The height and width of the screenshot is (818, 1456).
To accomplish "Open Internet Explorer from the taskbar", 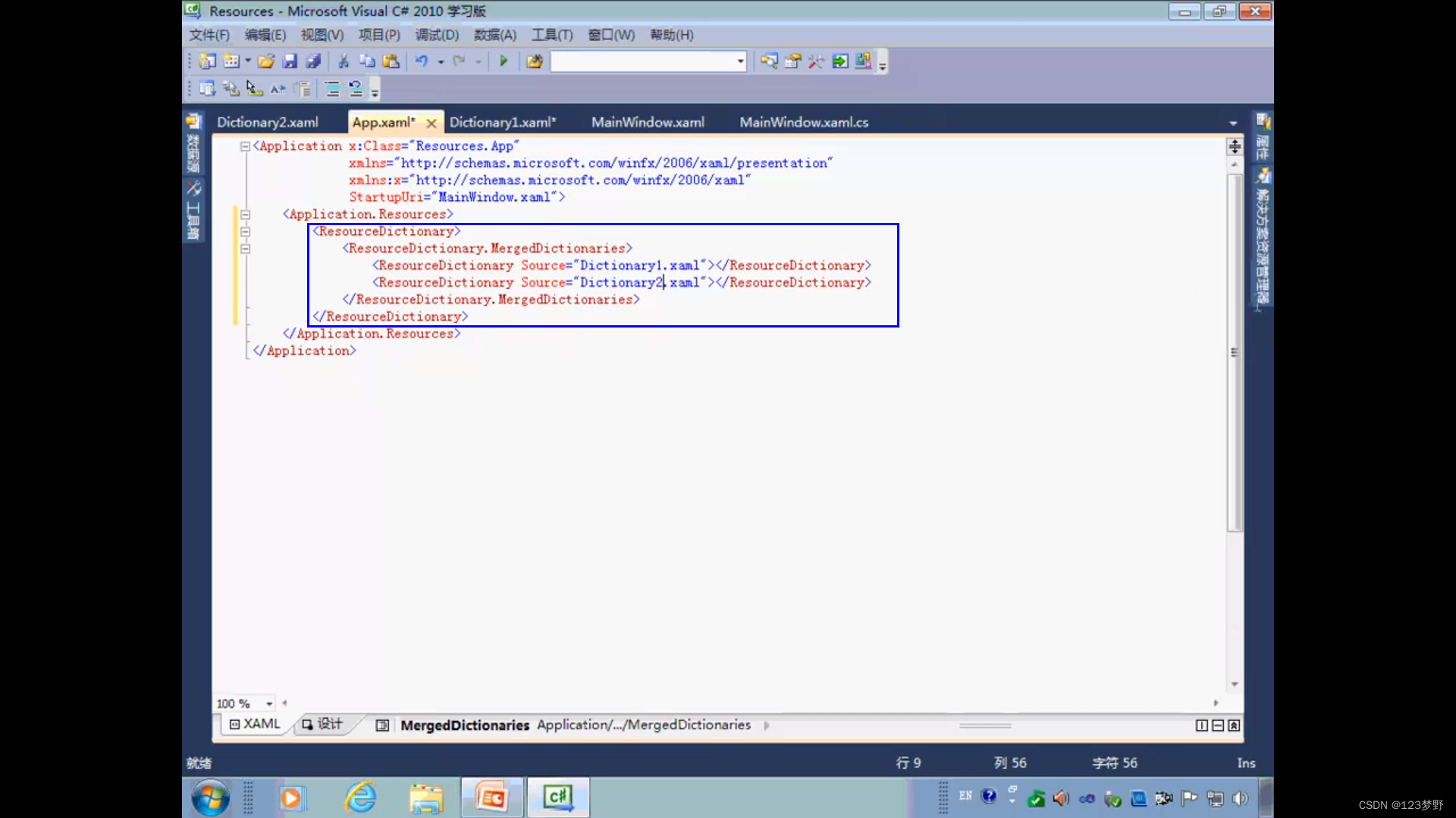I will (361, 798).
